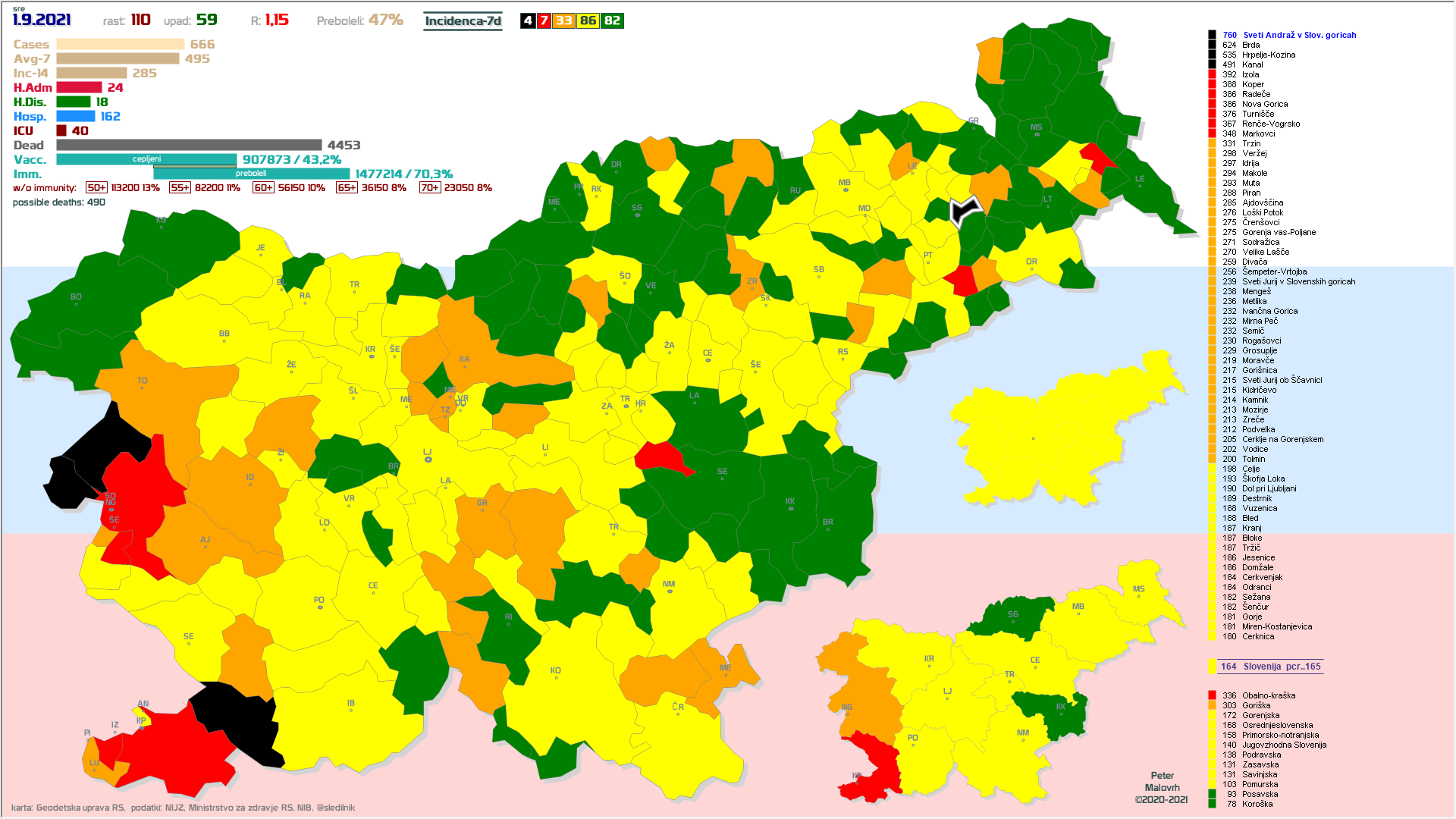
Task: Click the Incidenca-7d mode button
Action: click(x=463, y=21)
